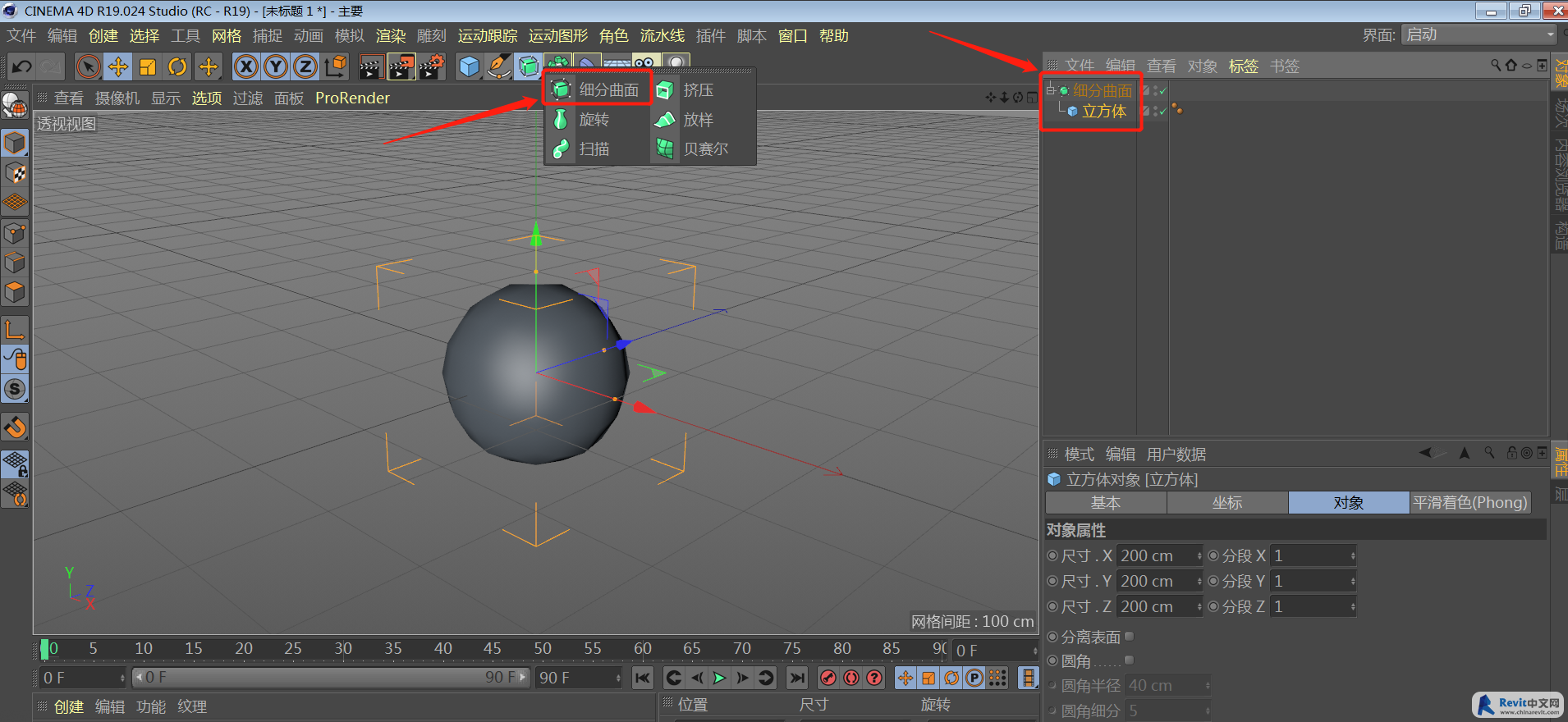1568x722 pixels.
Task: Click the 分段 Z stepper arrows
Action: pyautogui.click(x=1353, y=606)
